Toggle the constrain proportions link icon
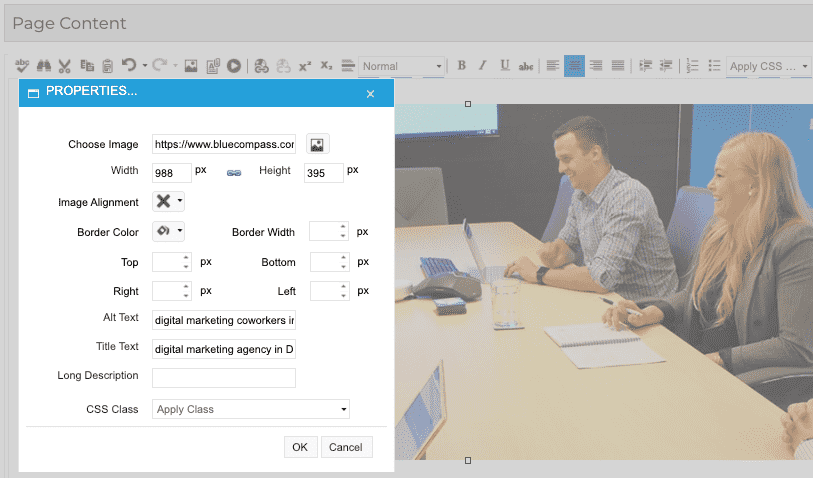 pyautogui.click(x=234, y=173)
